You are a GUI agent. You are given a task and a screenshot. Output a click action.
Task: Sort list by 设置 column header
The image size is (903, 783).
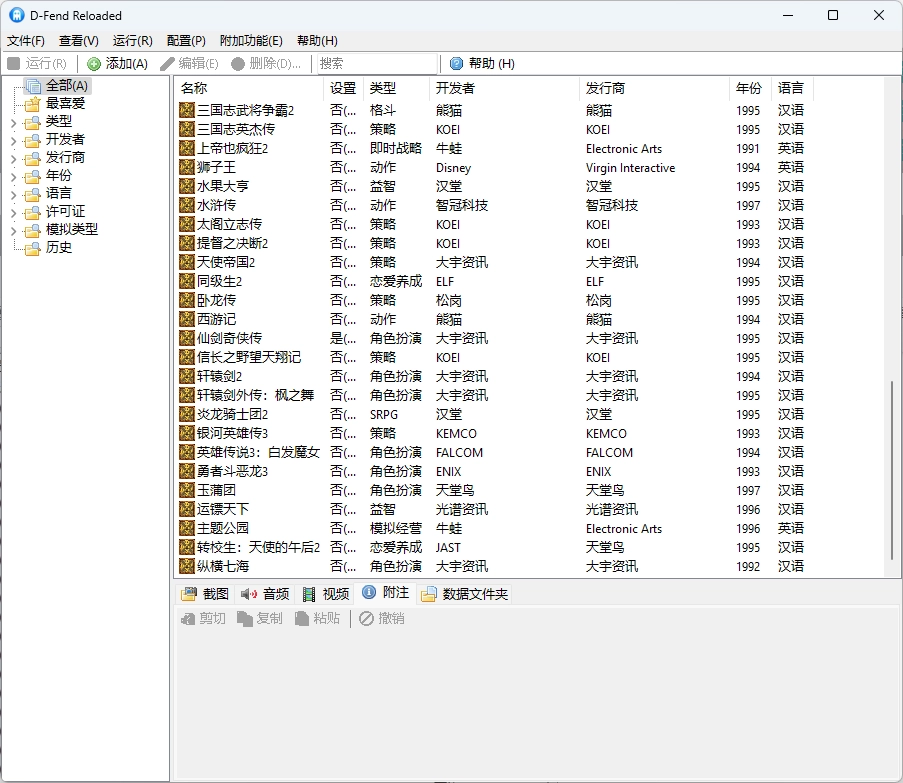point(343,89)
